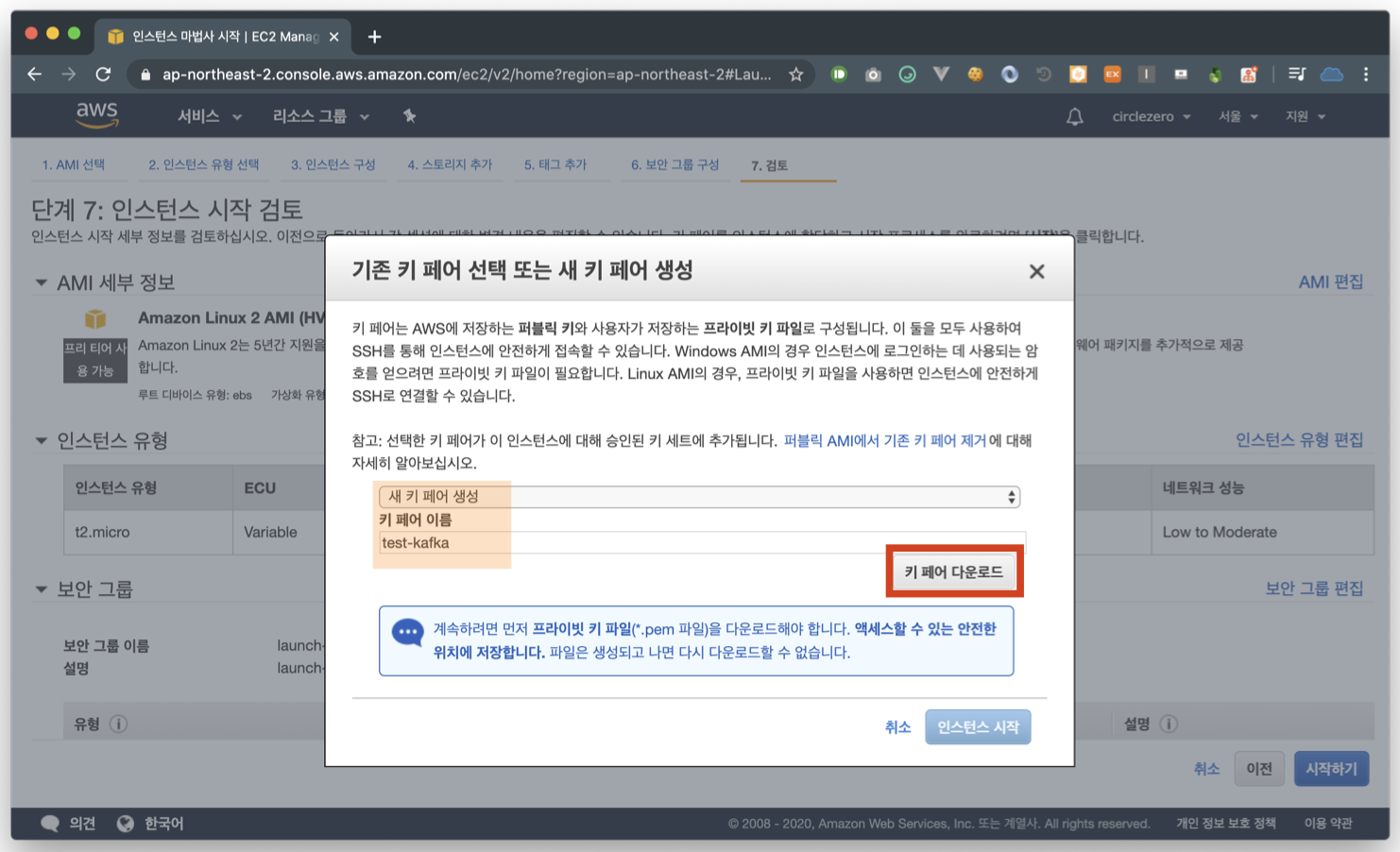
Task: Open 개인 정보 보호 정책 link
Action: point(1225,824)
